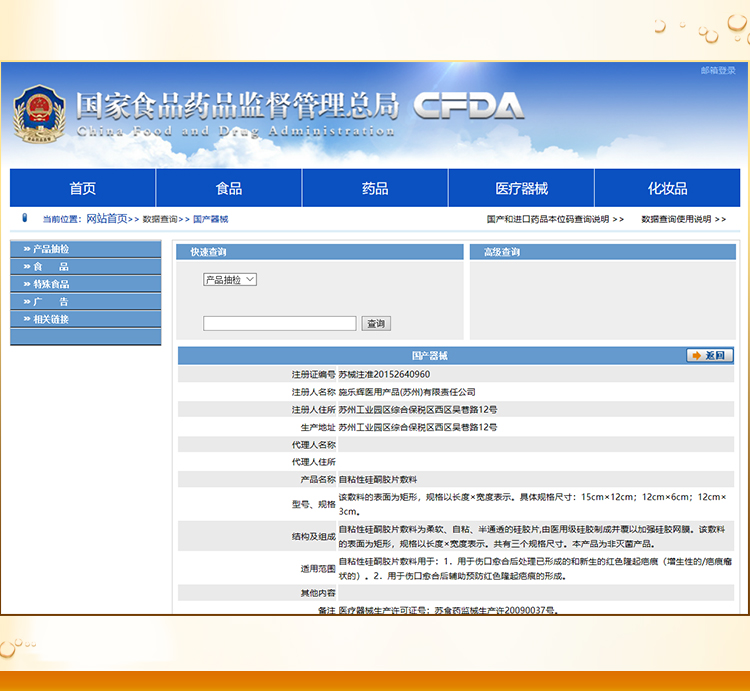Open the 邮箱登录 link
Image resolution: width=750 pixels, height=692 pixels.
click(x=717, y=71)
